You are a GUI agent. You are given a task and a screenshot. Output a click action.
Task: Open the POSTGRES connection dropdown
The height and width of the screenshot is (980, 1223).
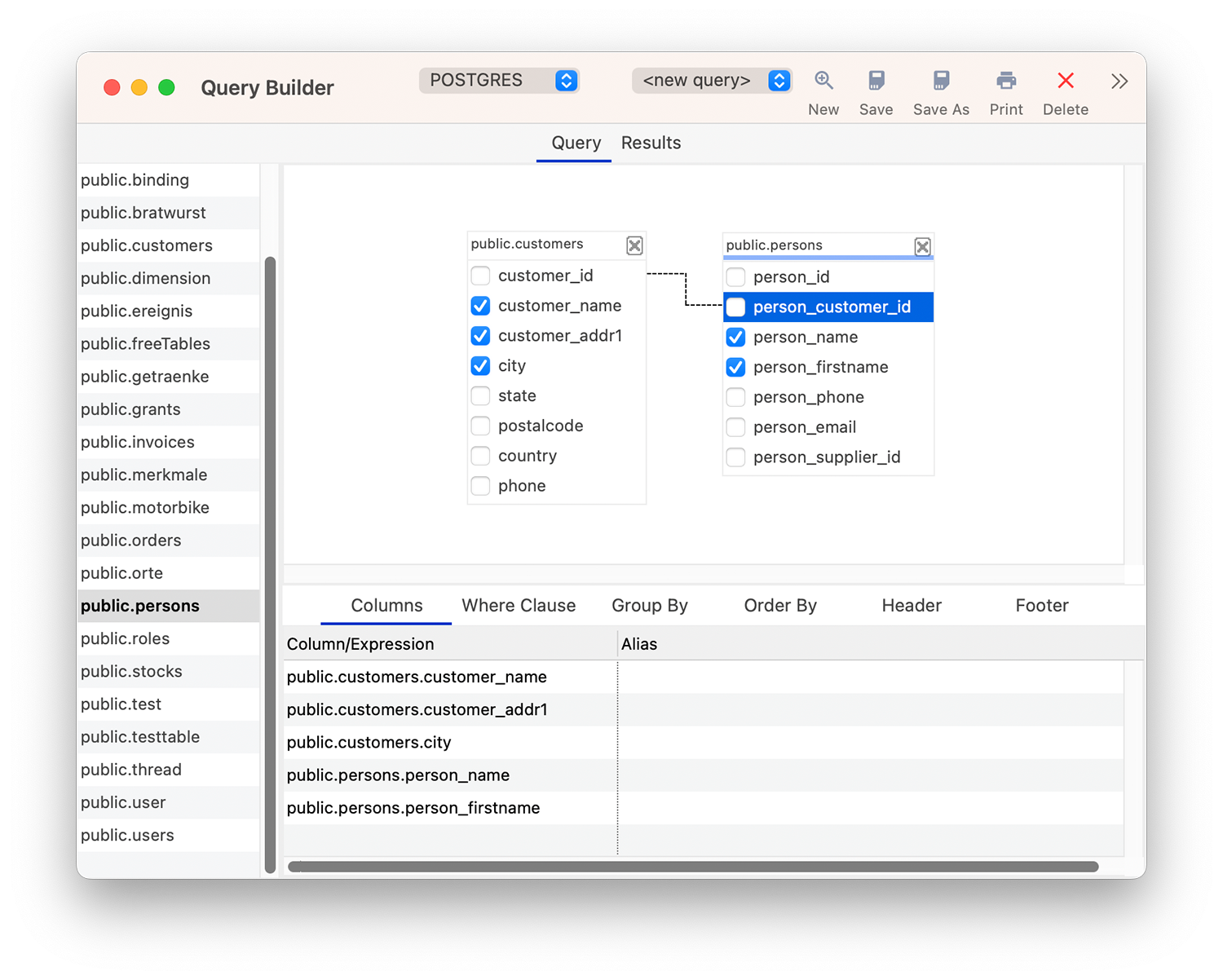point(565,80)
